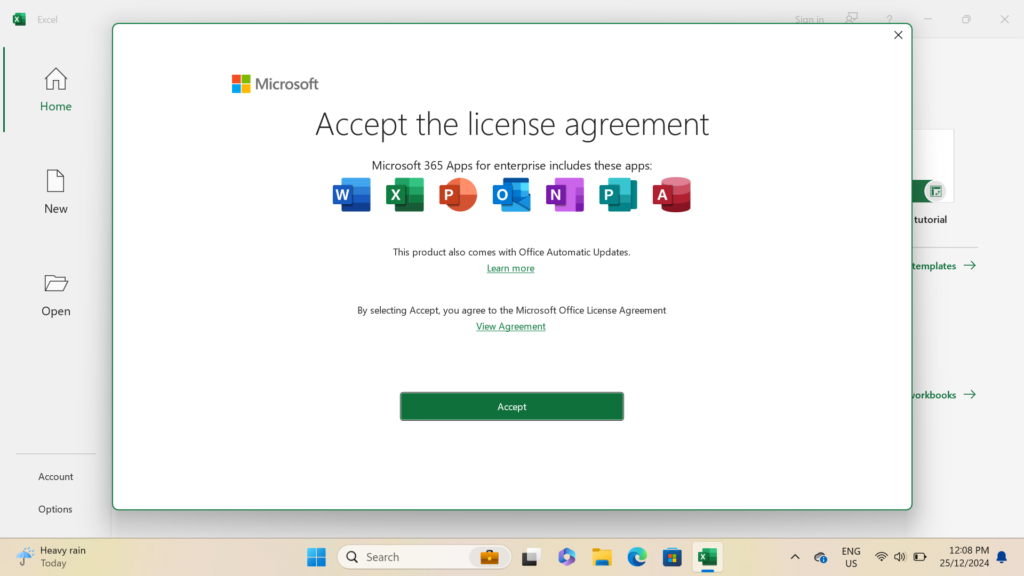Click the briefcase icon in search box
Image resolution: width=1024 pixels, height=576 pixels.
(x=489, y=557)
